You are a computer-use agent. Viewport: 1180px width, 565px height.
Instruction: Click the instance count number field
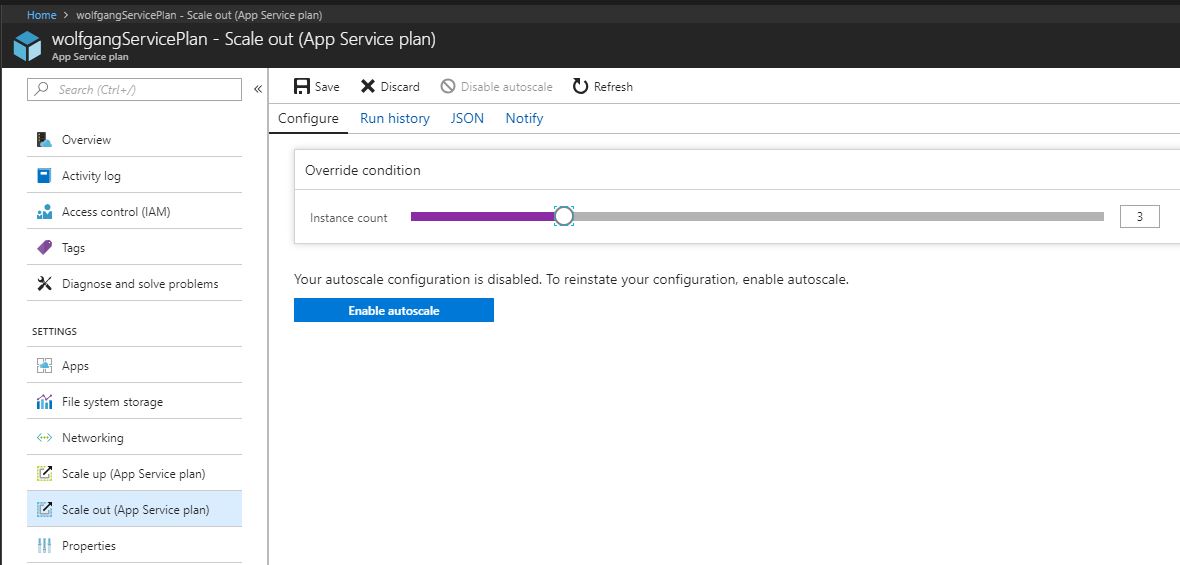(1139, 217)
